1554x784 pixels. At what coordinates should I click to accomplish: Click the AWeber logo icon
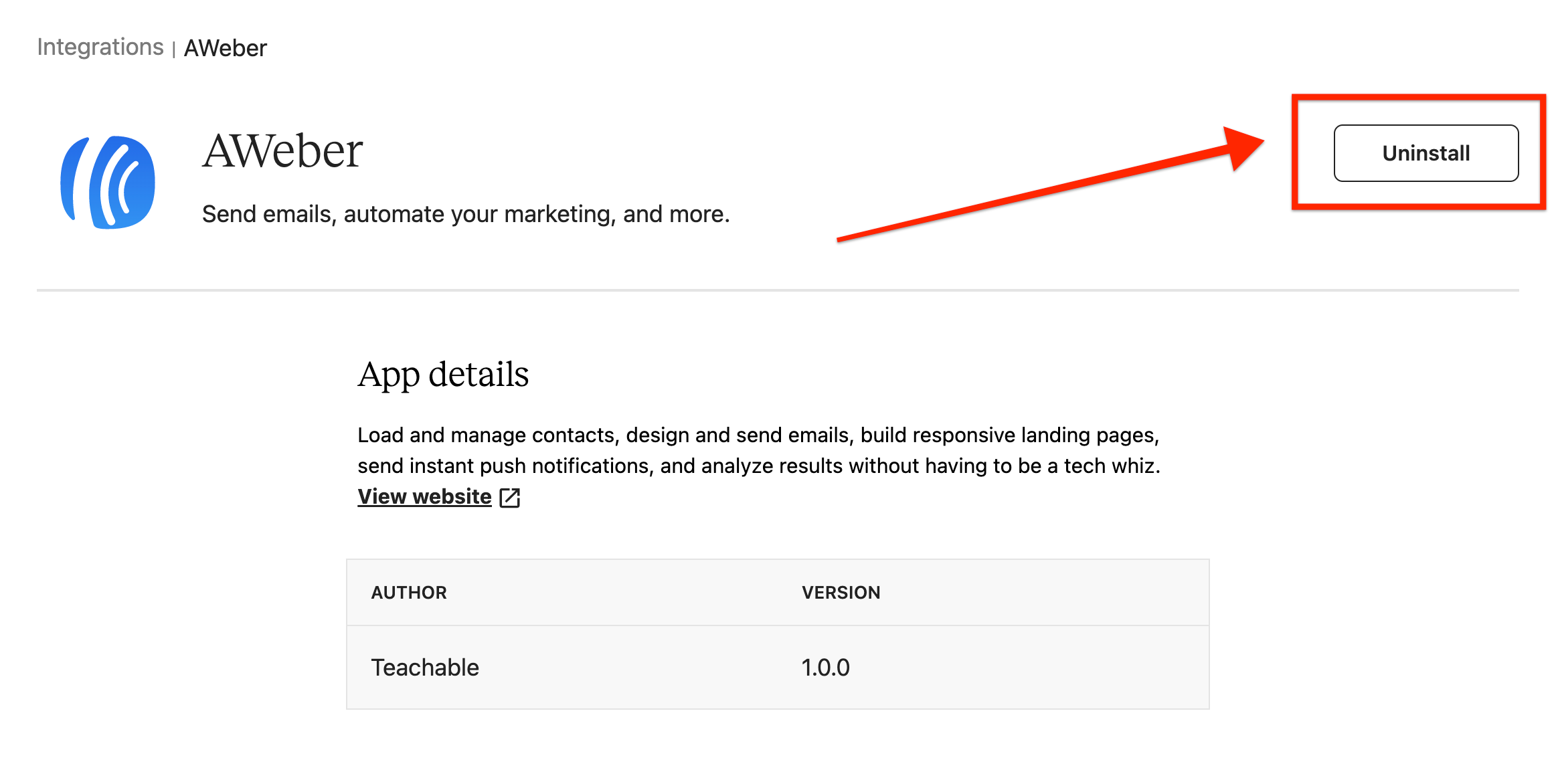point(108,182)
